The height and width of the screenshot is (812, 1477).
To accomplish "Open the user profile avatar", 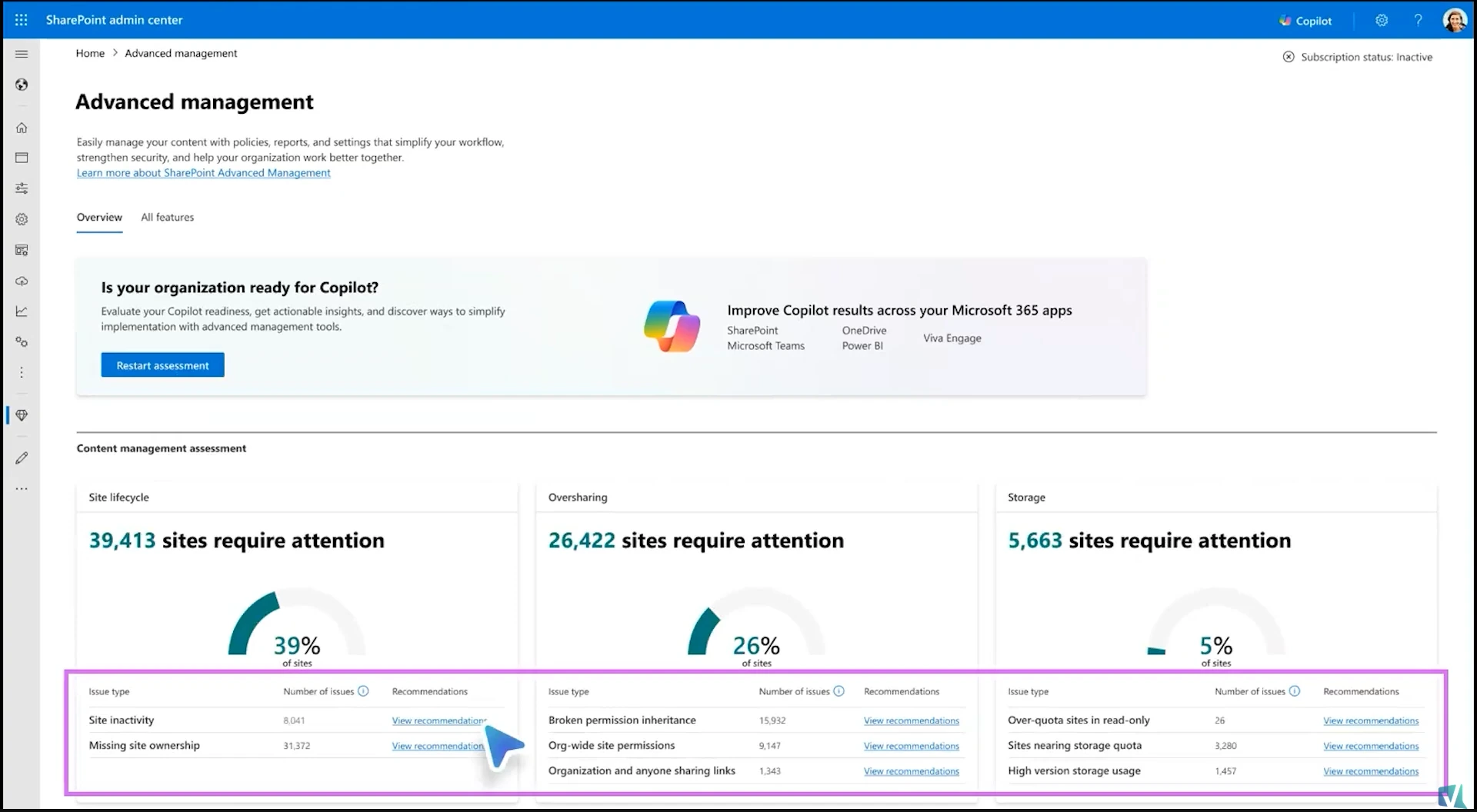I will [1454, 21].
